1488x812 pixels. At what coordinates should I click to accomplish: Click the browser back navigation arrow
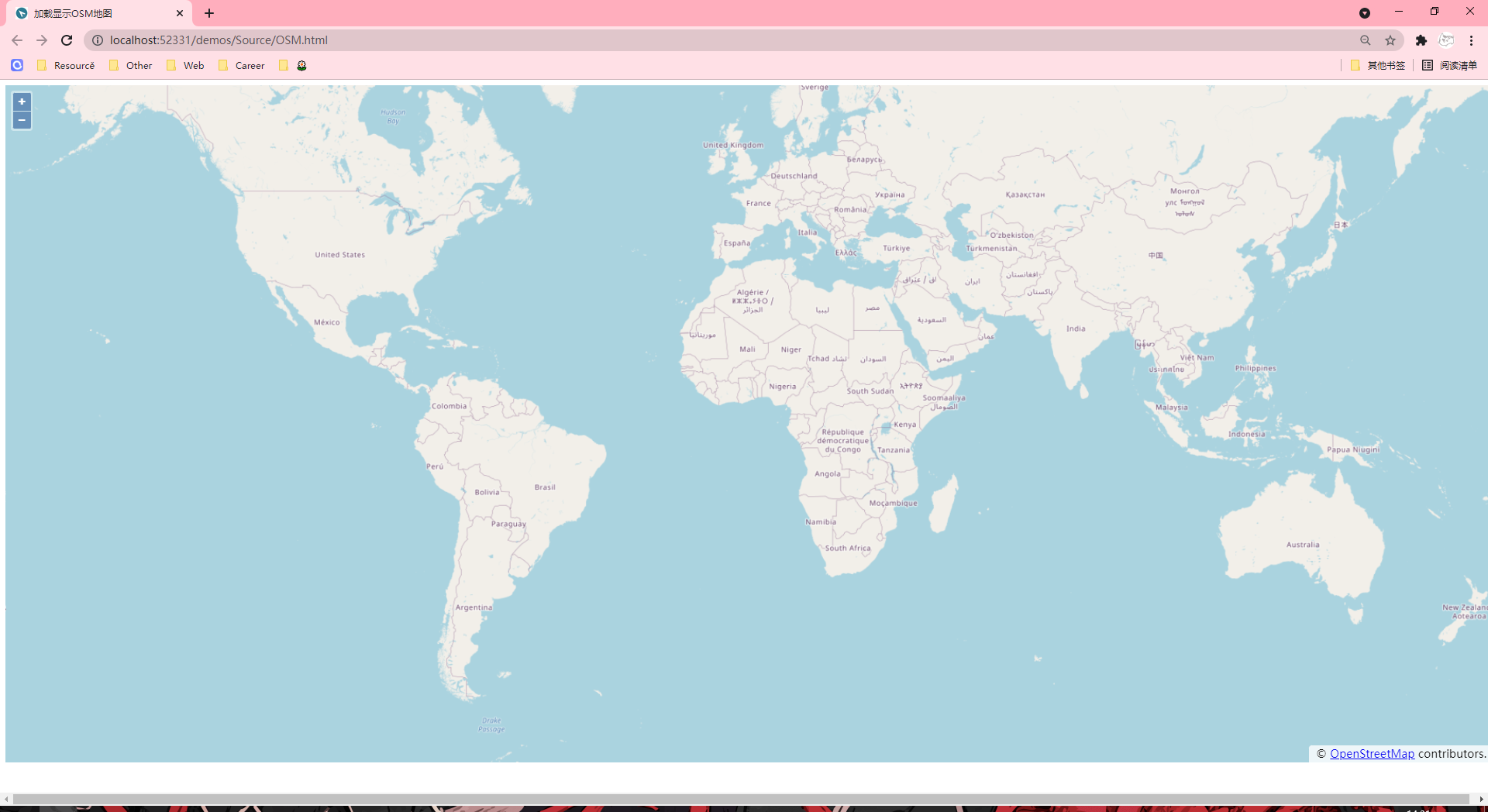pyautogui.click(x=16, y=40)
